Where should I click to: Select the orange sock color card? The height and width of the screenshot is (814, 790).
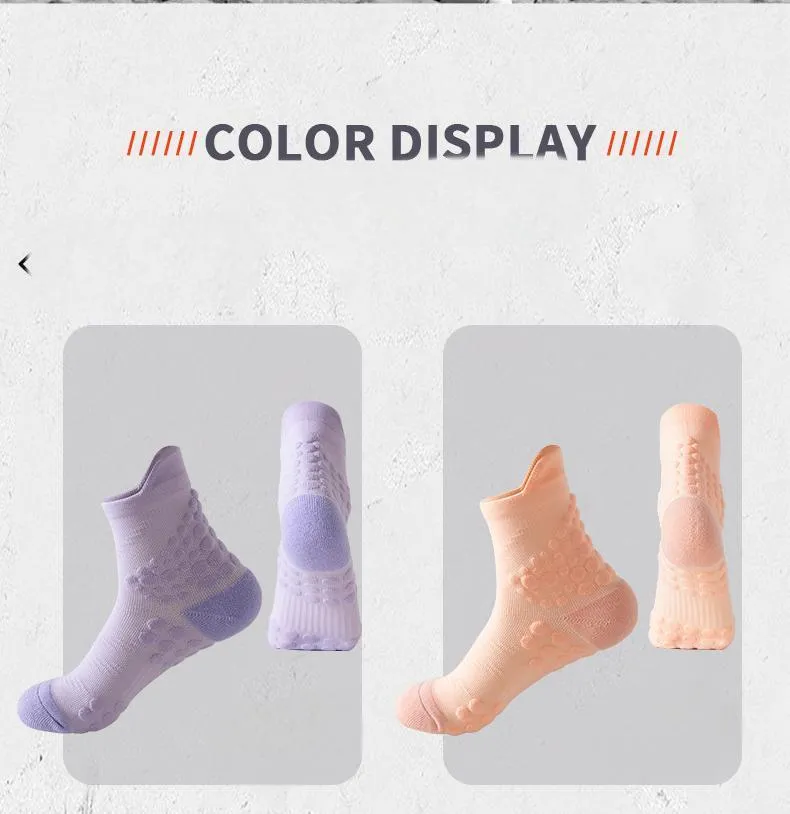pyautogui.click(x=592, y=554)
